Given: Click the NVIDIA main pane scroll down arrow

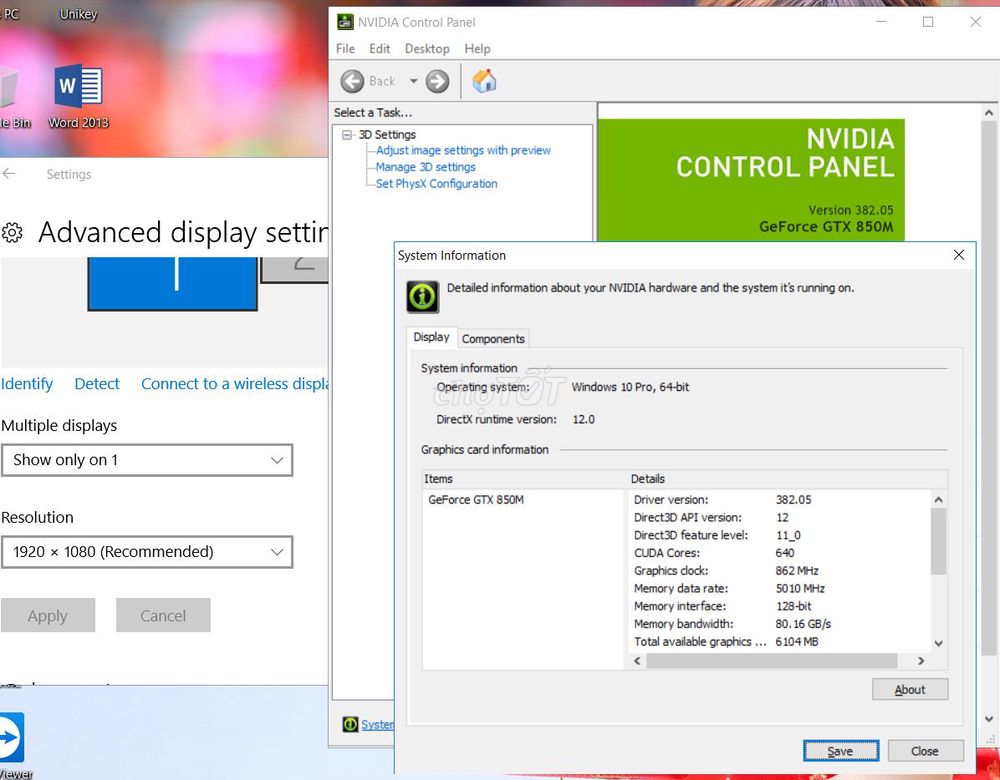Looking at the screenshot, I should 989,719.
